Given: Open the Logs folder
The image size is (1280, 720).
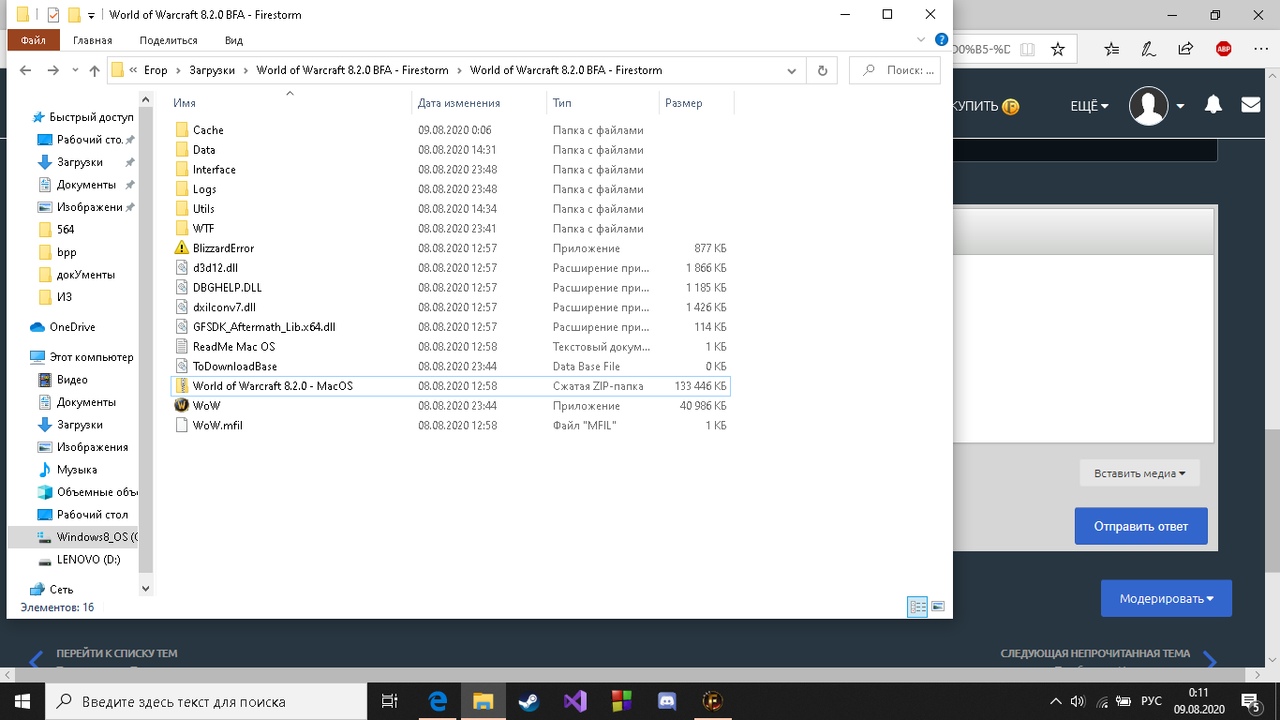Looking at the screenshot, I should [x=204, y=189].
